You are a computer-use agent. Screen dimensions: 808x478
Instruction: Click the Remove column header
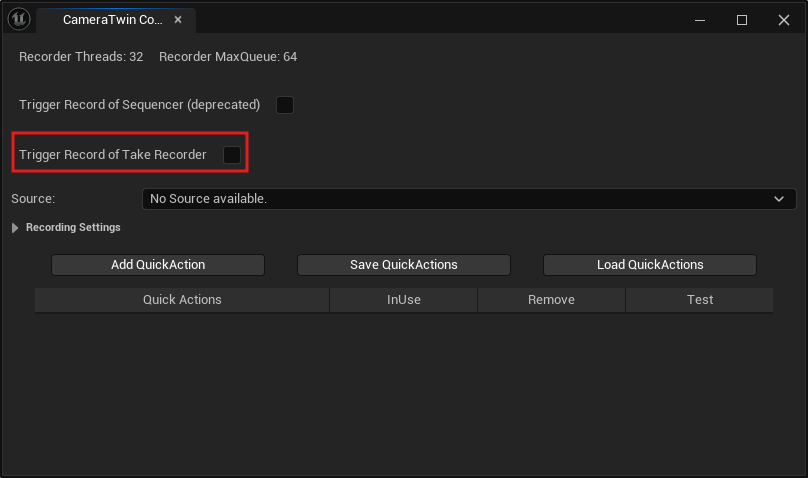[x=551, y=300]
